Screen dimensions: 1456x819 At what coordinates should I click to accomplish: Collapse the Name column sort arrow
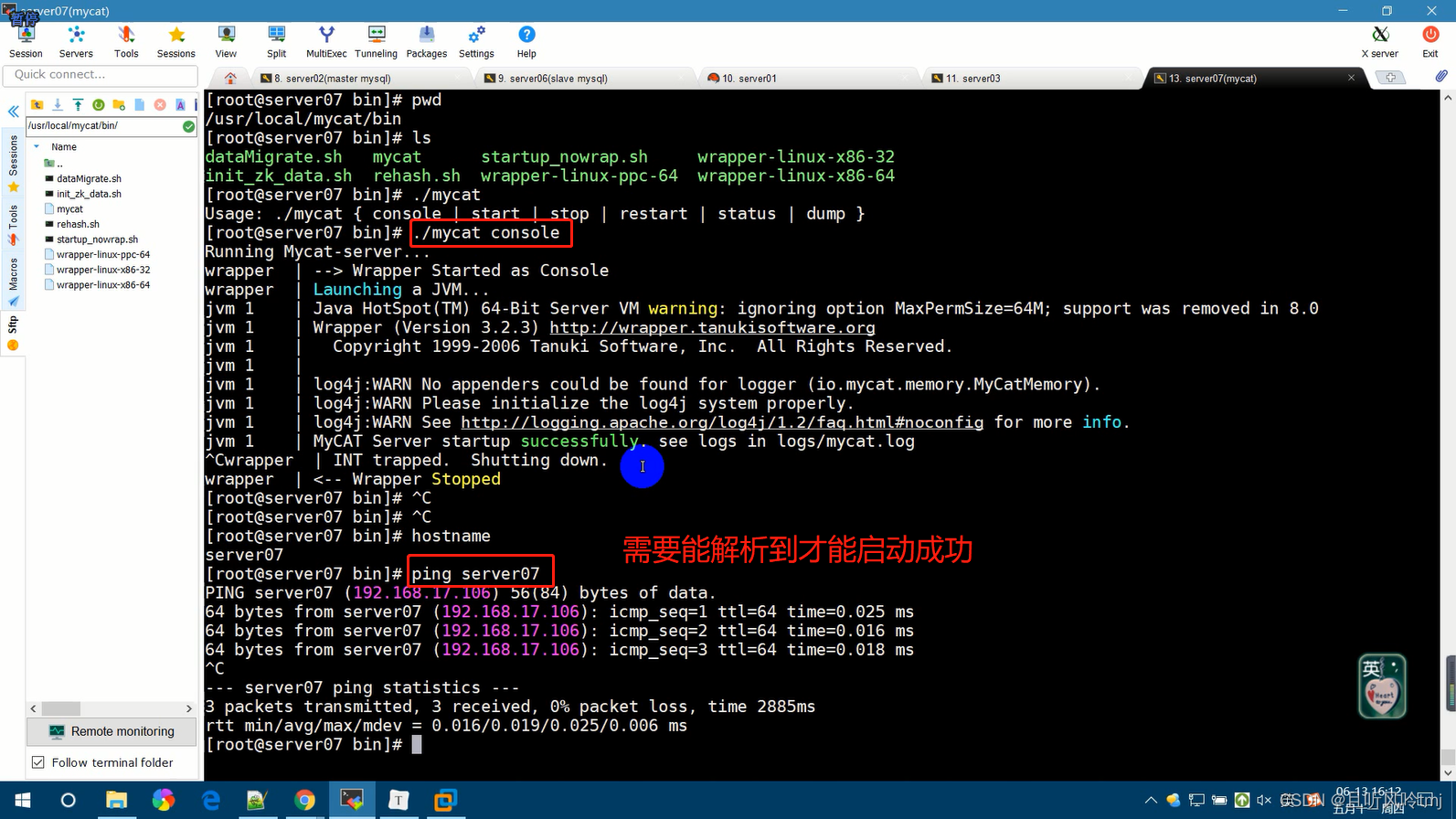pyautogui.click(x=37, y=146)
